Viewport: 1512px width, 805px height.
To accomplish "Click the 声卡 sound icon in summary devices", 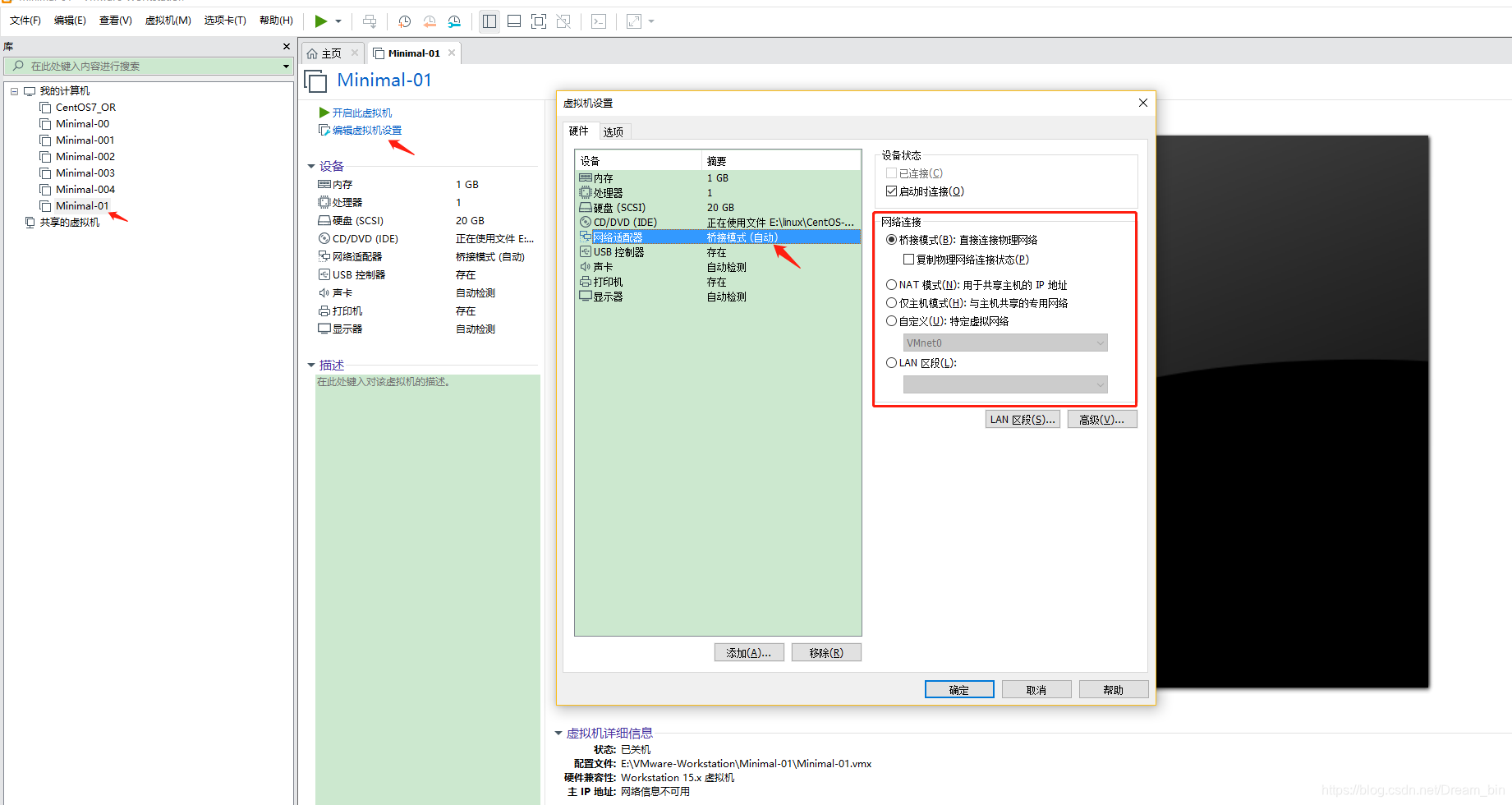I will click(x=324, y=292).
